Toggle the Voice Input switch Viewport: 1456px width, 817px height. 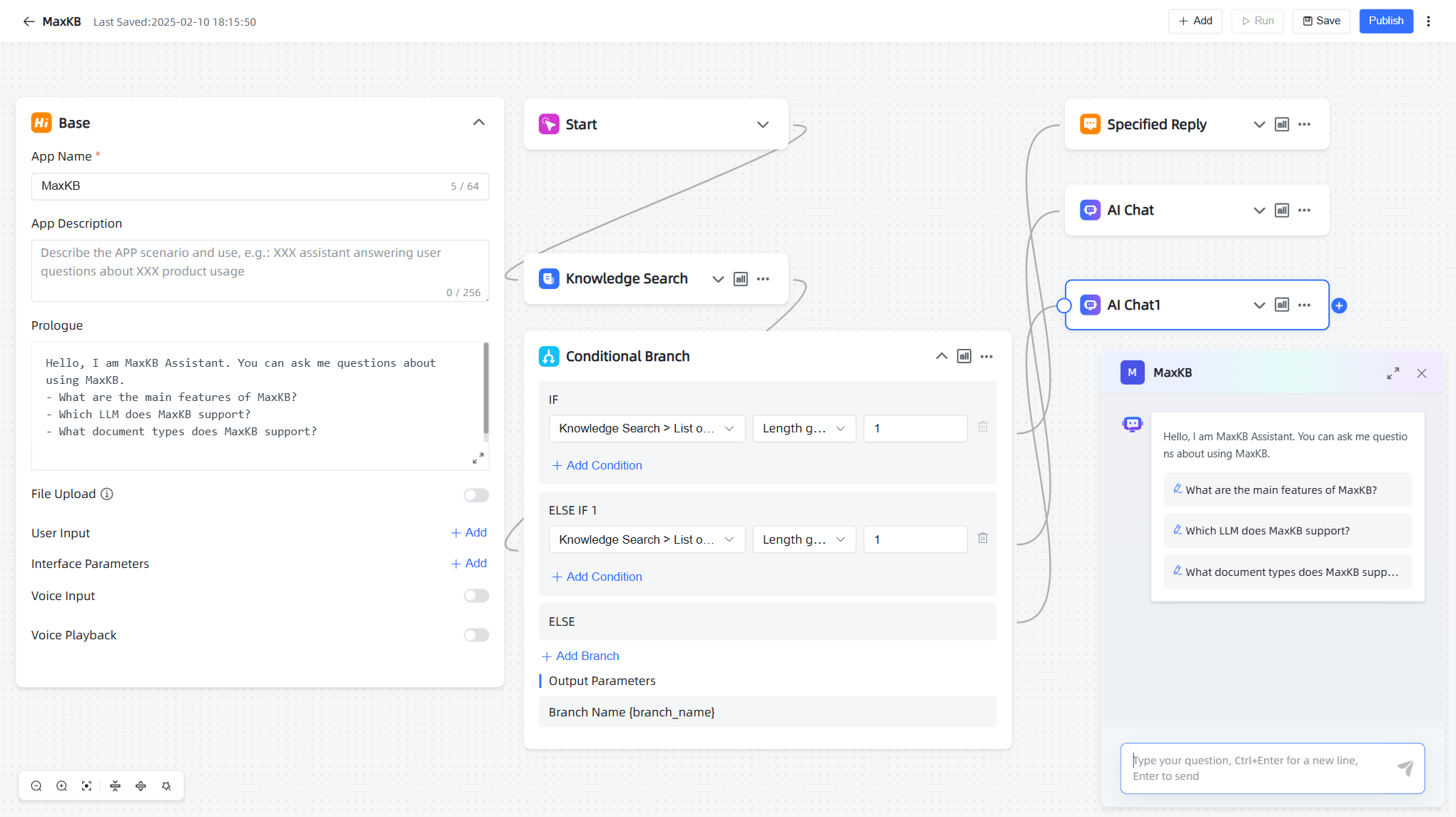(x=476, y=596)
